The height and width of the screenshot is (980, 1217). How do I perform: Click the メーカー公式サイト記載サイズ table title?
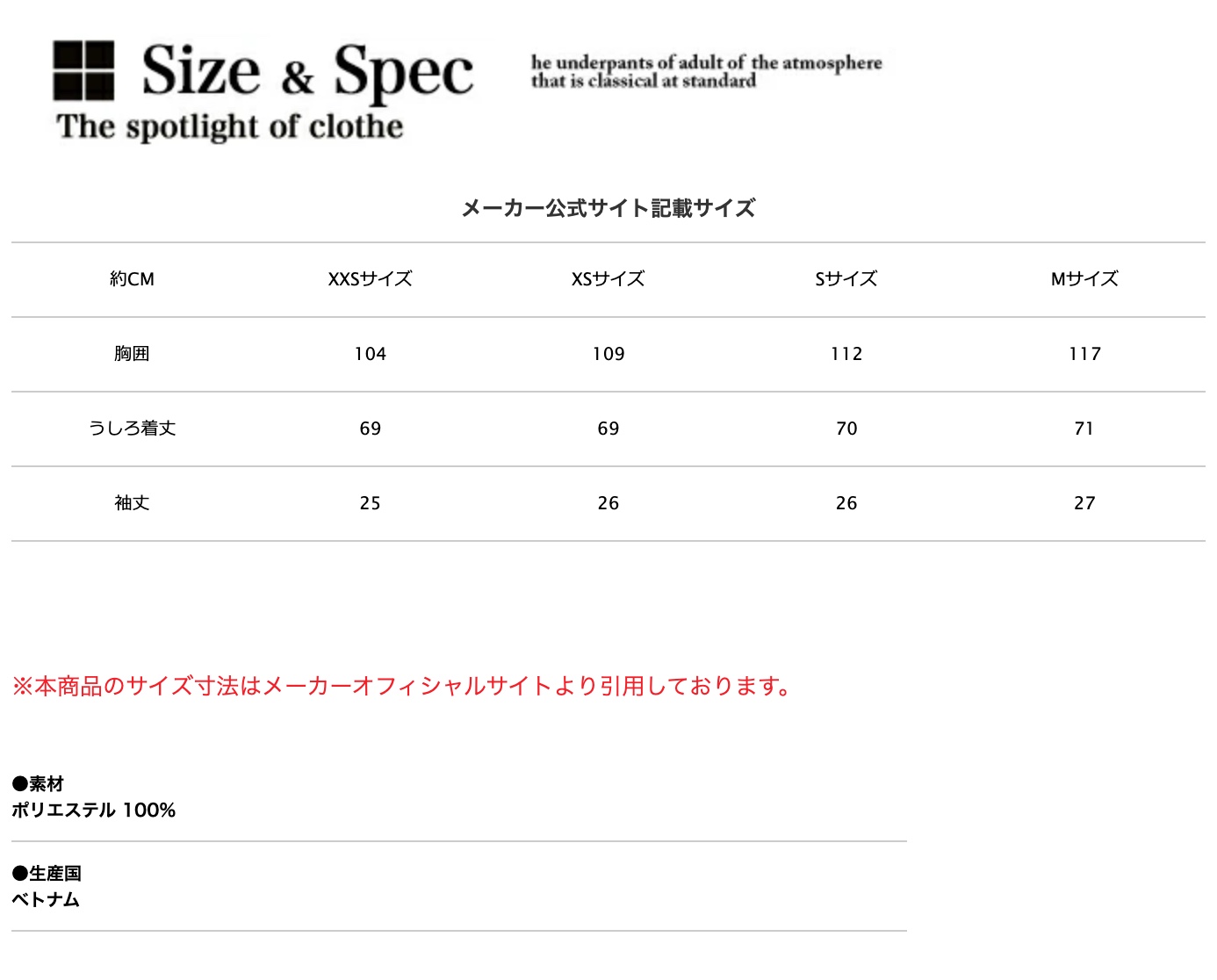(608, 208)
